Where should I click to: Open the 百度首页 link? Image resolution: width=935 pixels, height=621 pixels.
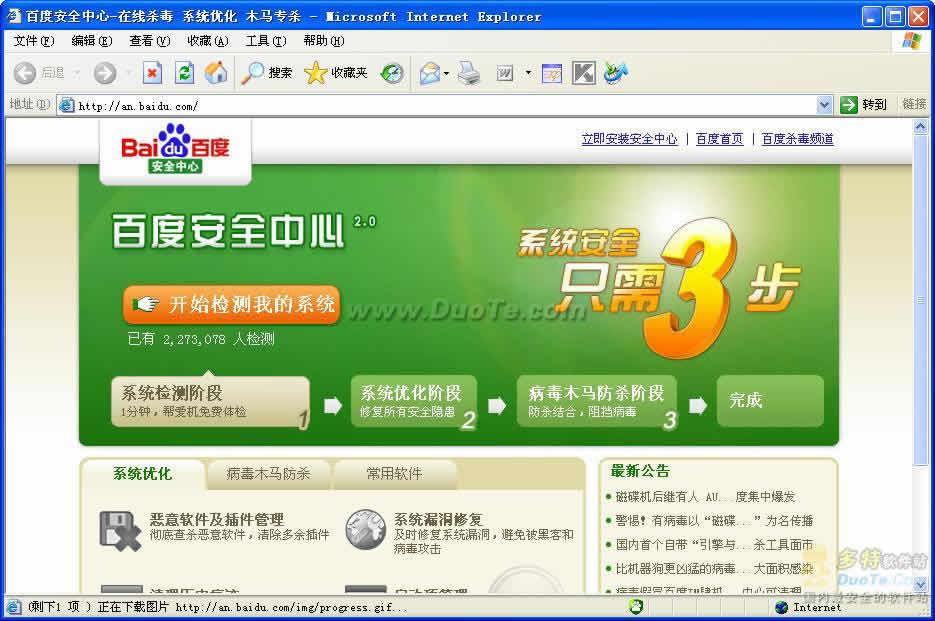[720, 139]
